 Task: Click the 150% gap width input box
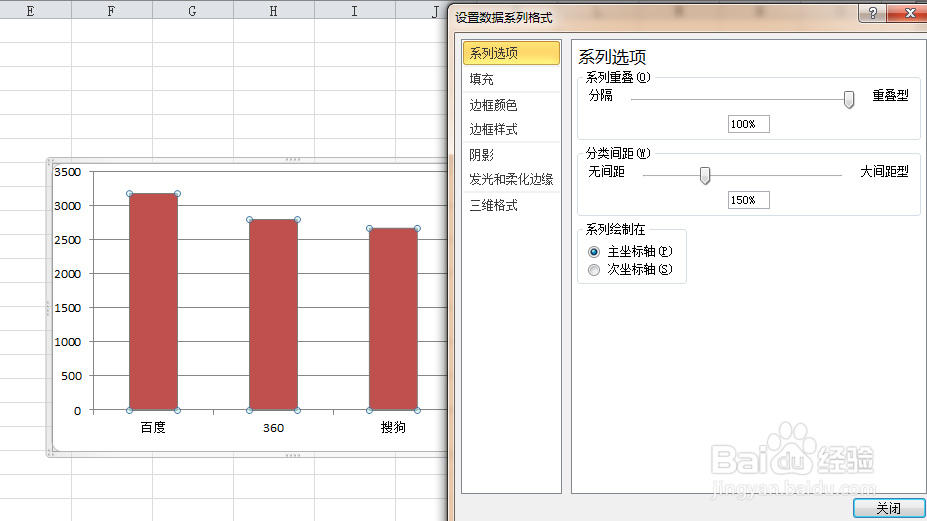point(748,200)
